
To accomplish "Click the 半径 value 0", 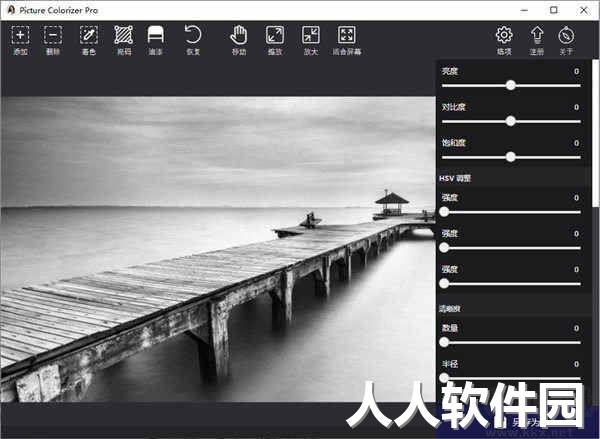I will pyautogui.click(x=576, y=364).
